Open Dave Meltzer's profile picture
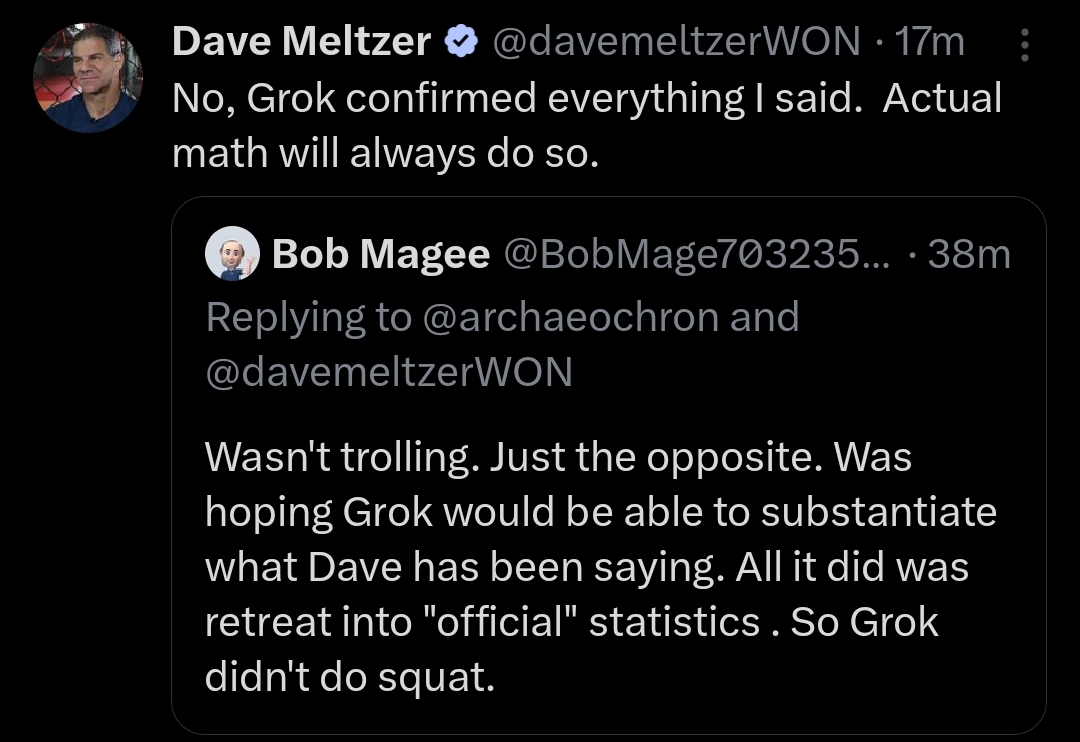1080x742 pixels. point(88,79)
